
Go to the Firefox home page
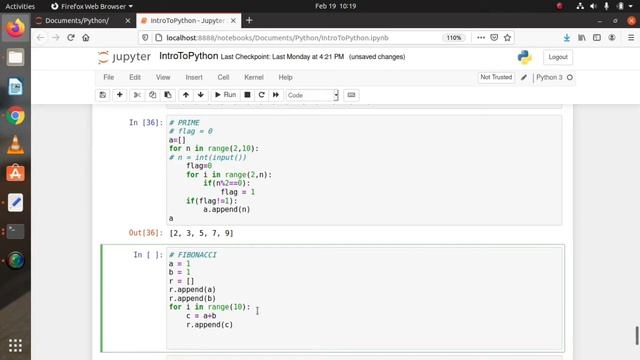(x=86, y=38)
